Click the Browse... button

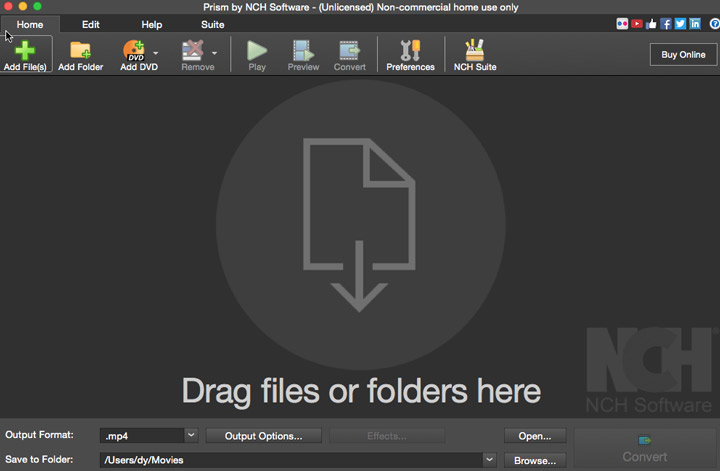click(535, 460)
